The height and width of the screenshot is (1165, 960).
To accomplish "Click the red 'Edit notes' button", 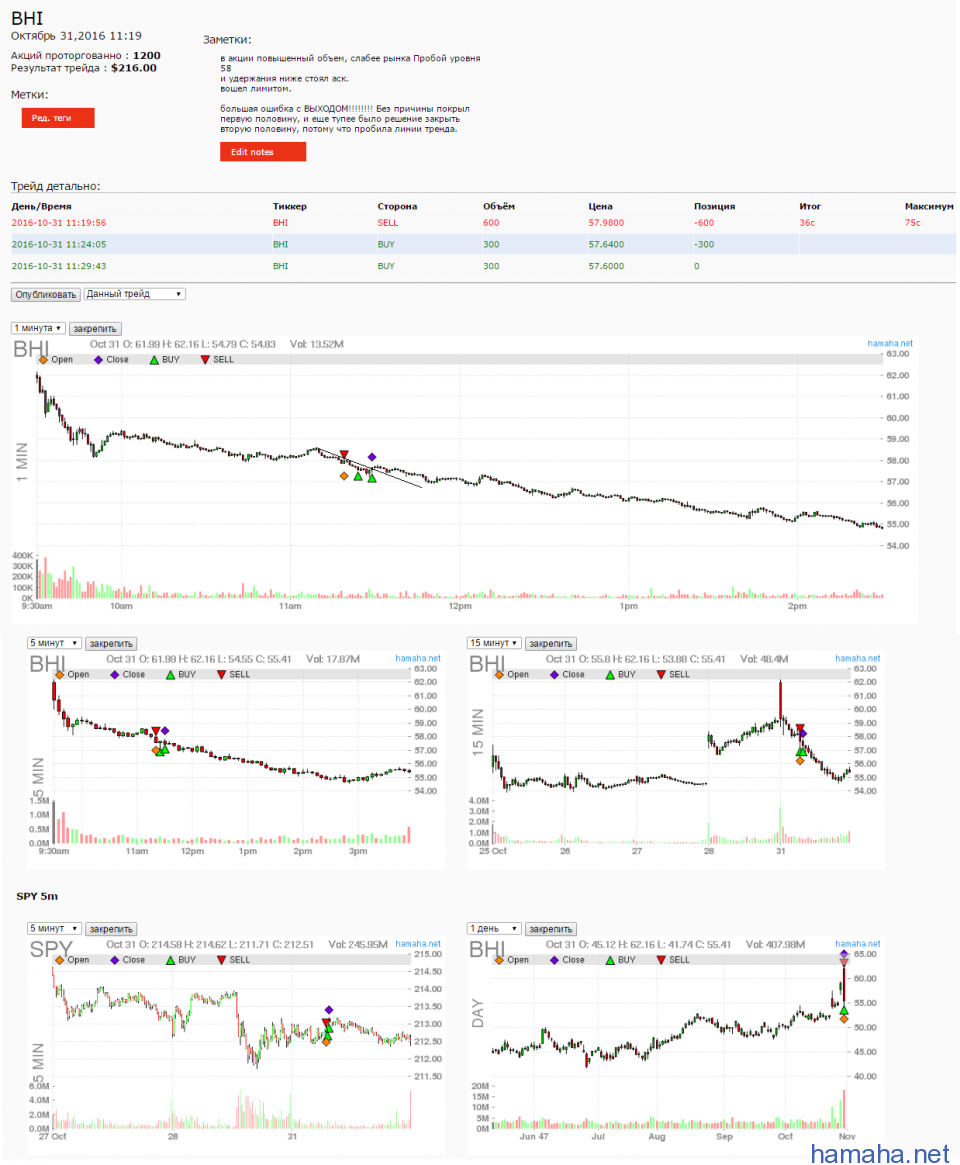I will coord(262,152).
